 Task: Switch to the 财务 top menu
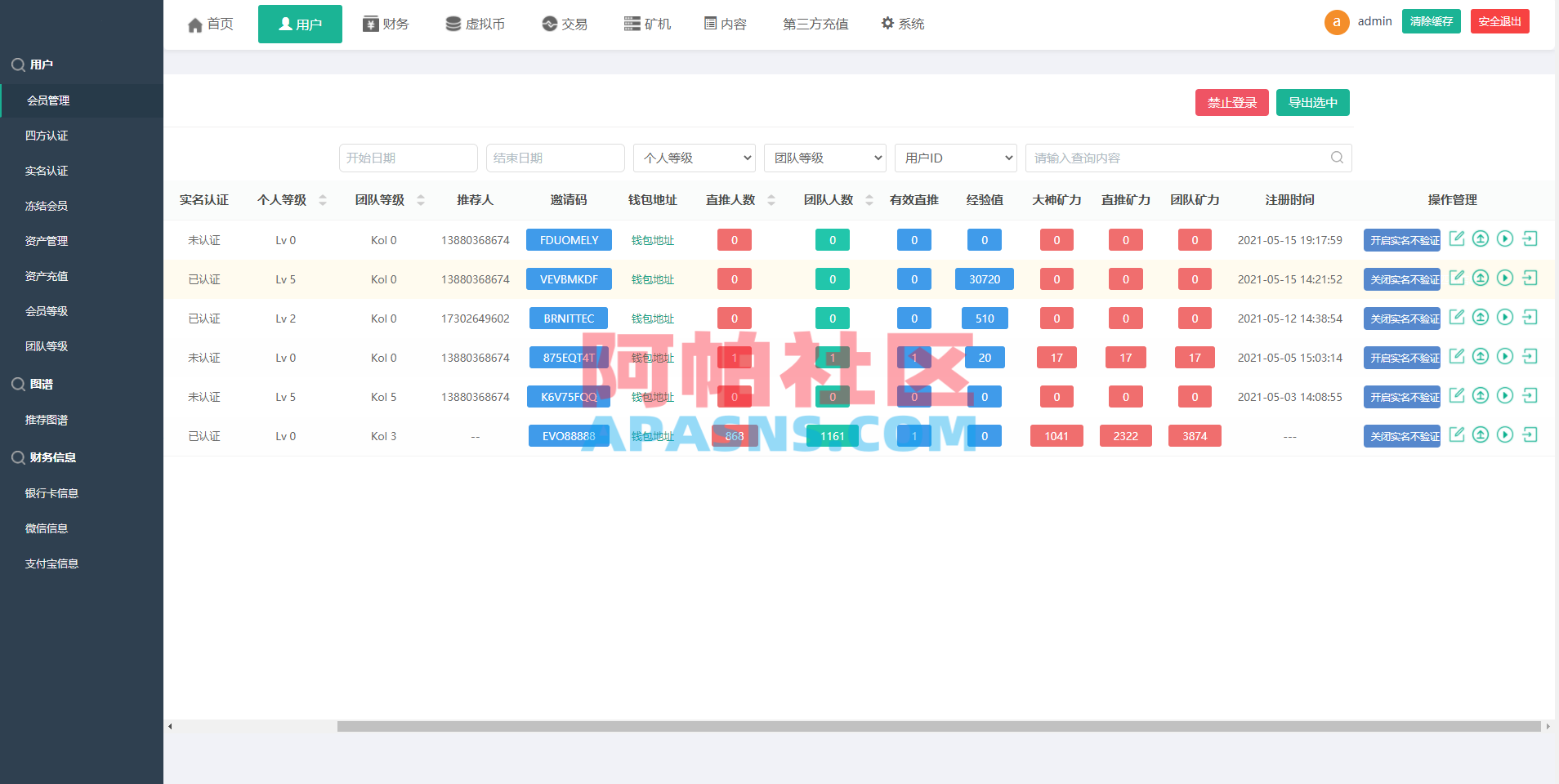pos(386,24)
